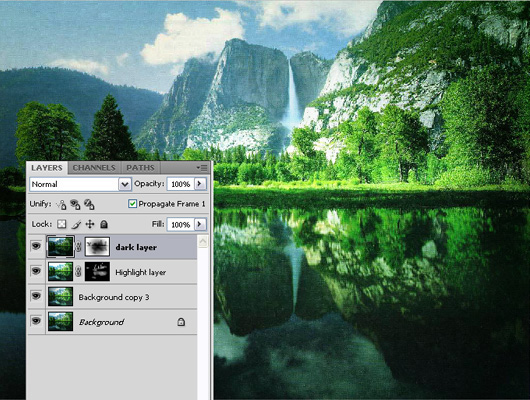Click the unify layer style icon
This screenshot has width=530, height=400.
coord(89,204)
